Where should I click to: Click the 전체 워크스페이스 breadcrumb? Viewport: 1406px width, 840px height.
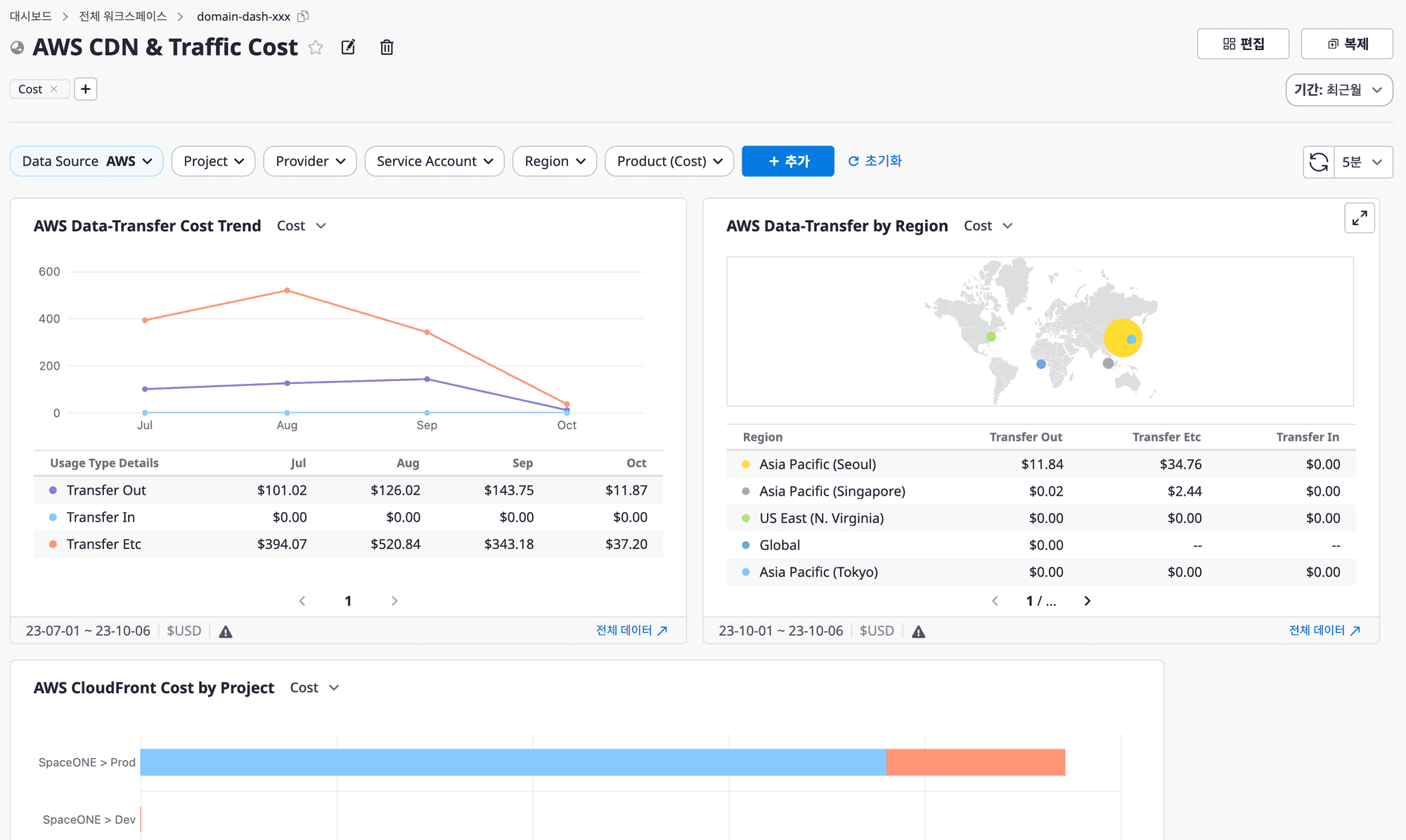123,16
